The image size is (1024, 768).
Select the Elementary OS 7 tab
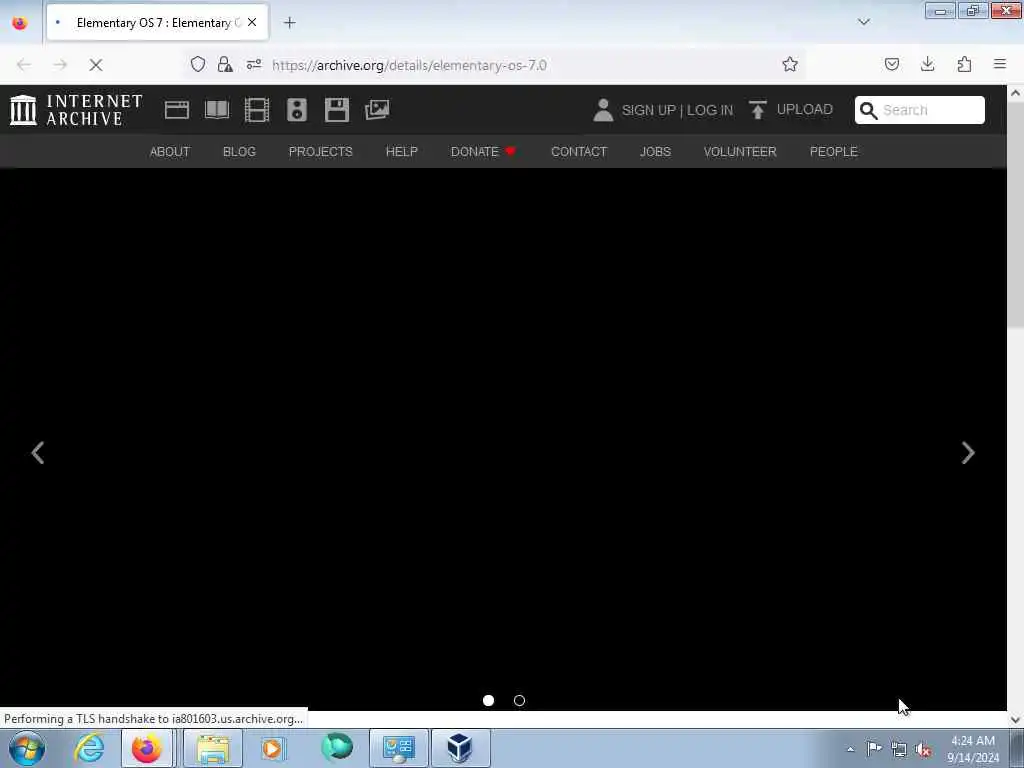(157, 22)
